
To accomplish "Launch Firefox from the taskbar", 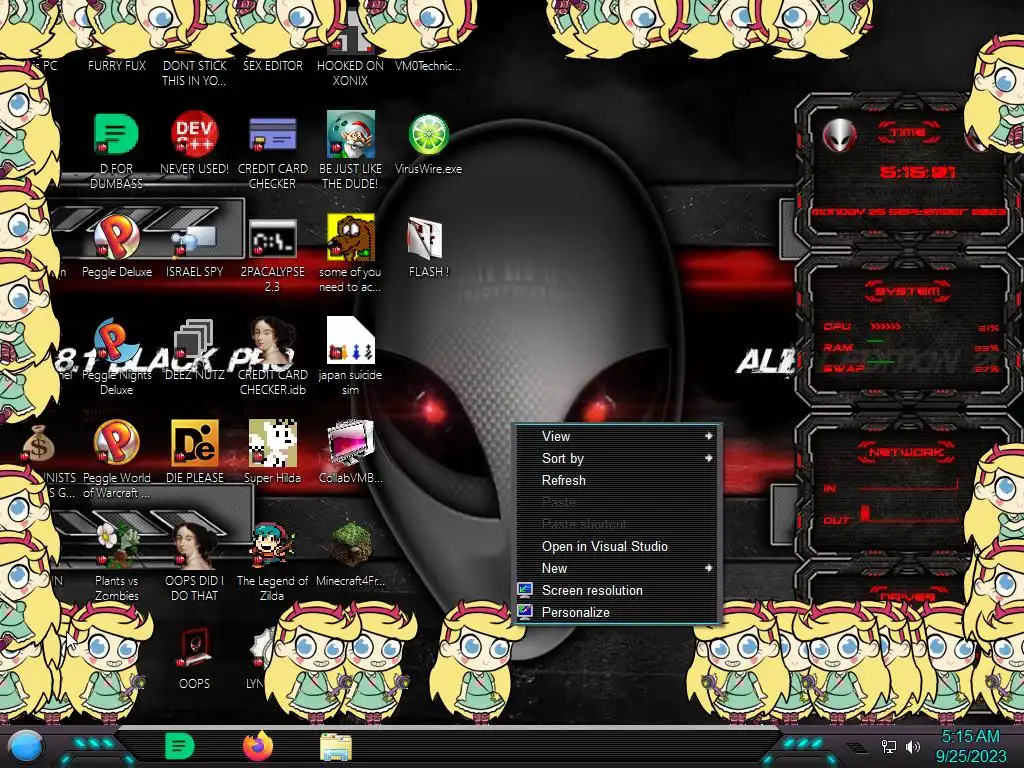I will click(x=258, y=746).
